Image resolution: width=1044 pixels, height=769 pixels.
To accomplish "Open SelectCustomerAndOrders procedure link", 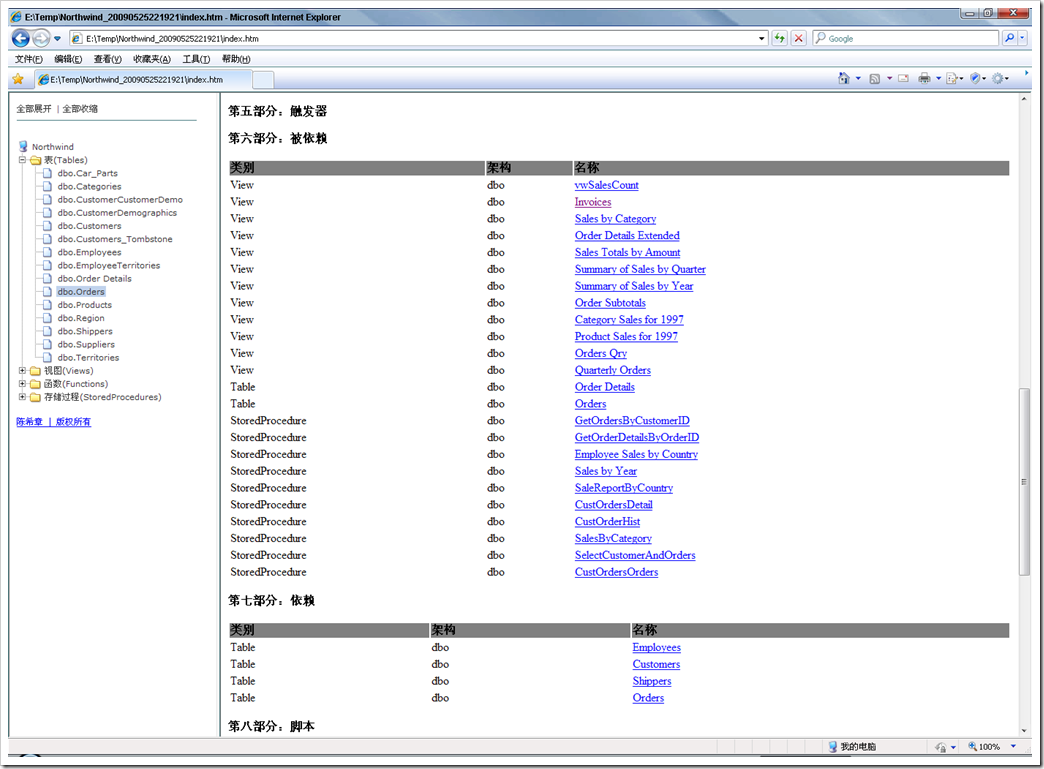I will [x=635, y=555].
